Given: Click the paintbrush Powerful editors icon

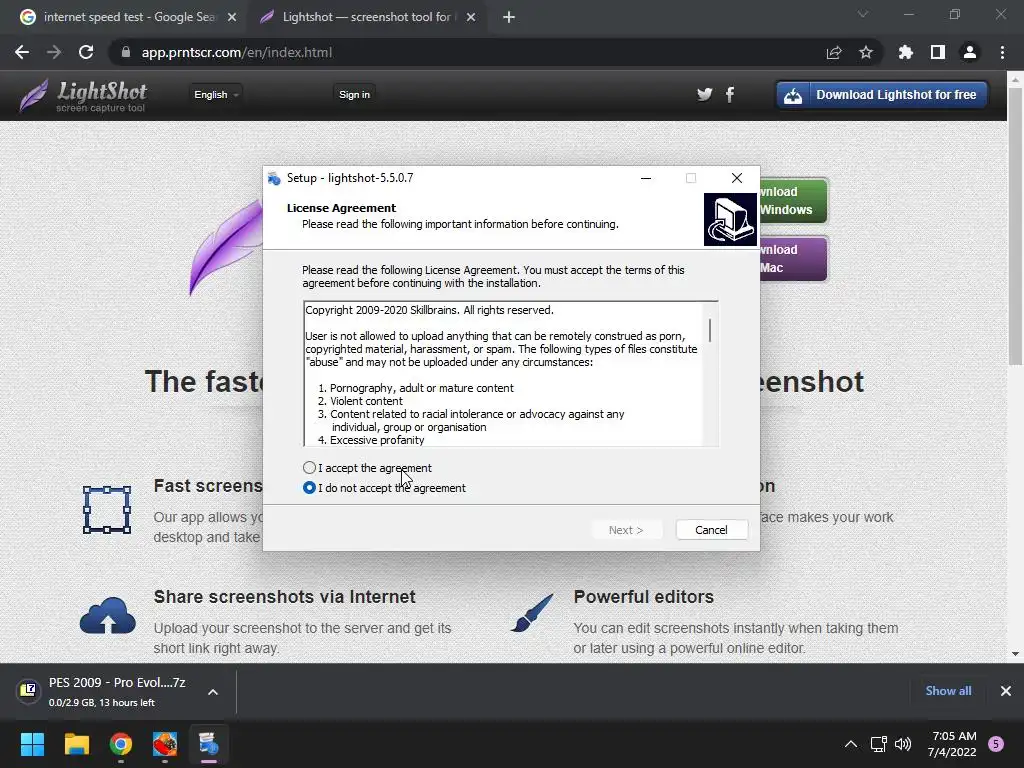Looking at the screenshot, I should point(532,613).
